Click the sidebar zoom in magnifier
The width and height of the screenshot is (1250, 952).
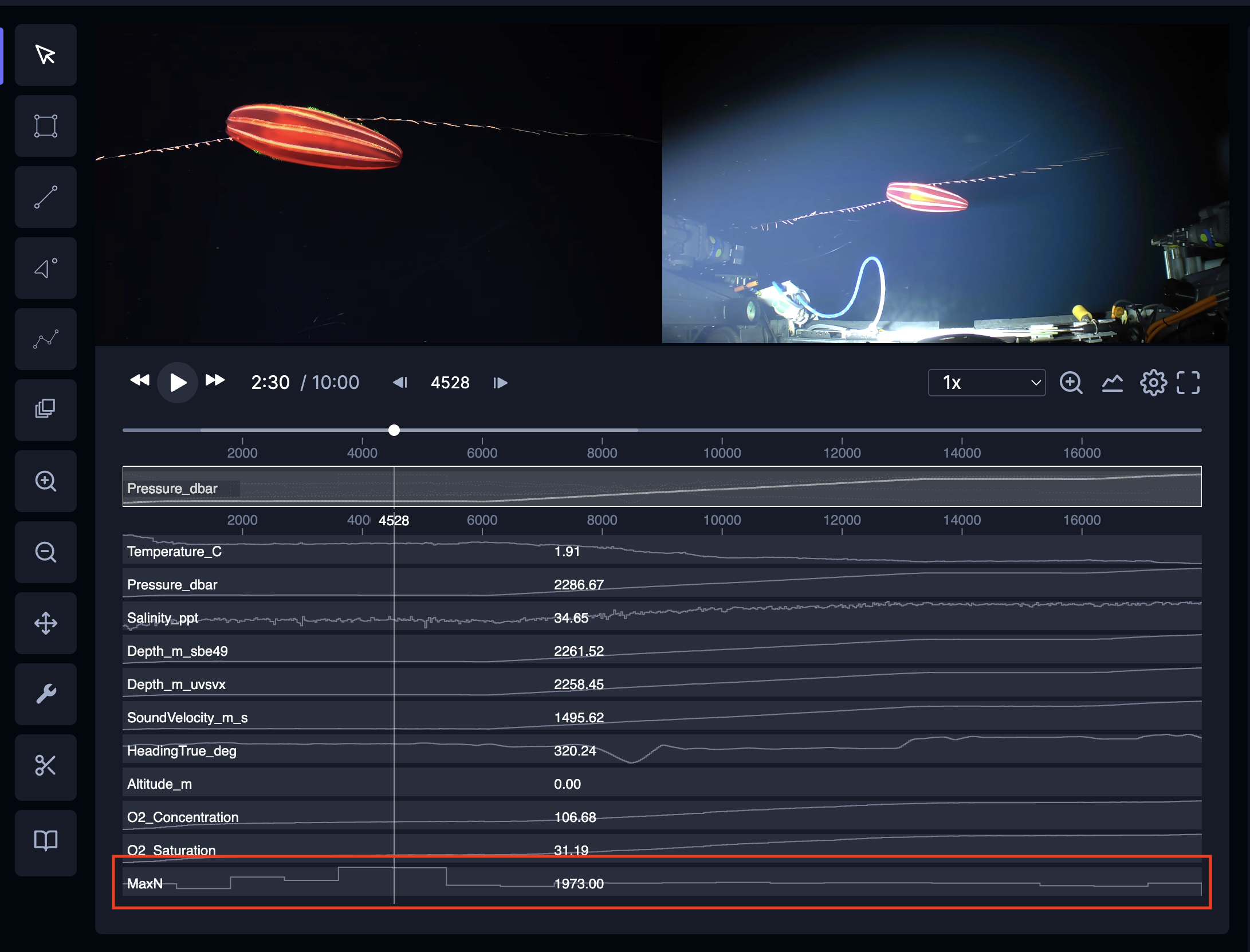point(46,481)
